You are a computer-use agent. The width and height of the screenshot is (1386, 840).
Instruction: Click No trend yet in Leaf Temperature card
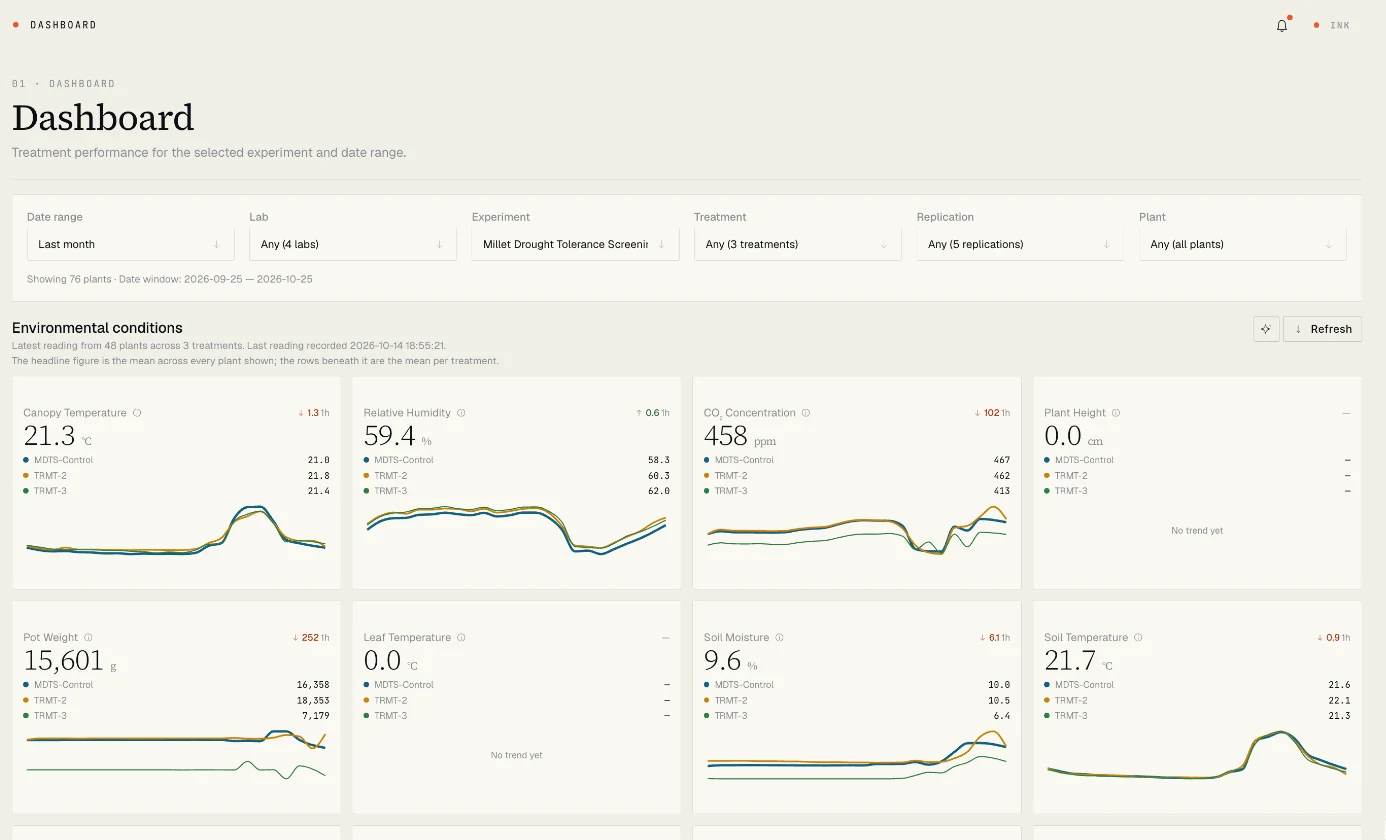(516, 756)
